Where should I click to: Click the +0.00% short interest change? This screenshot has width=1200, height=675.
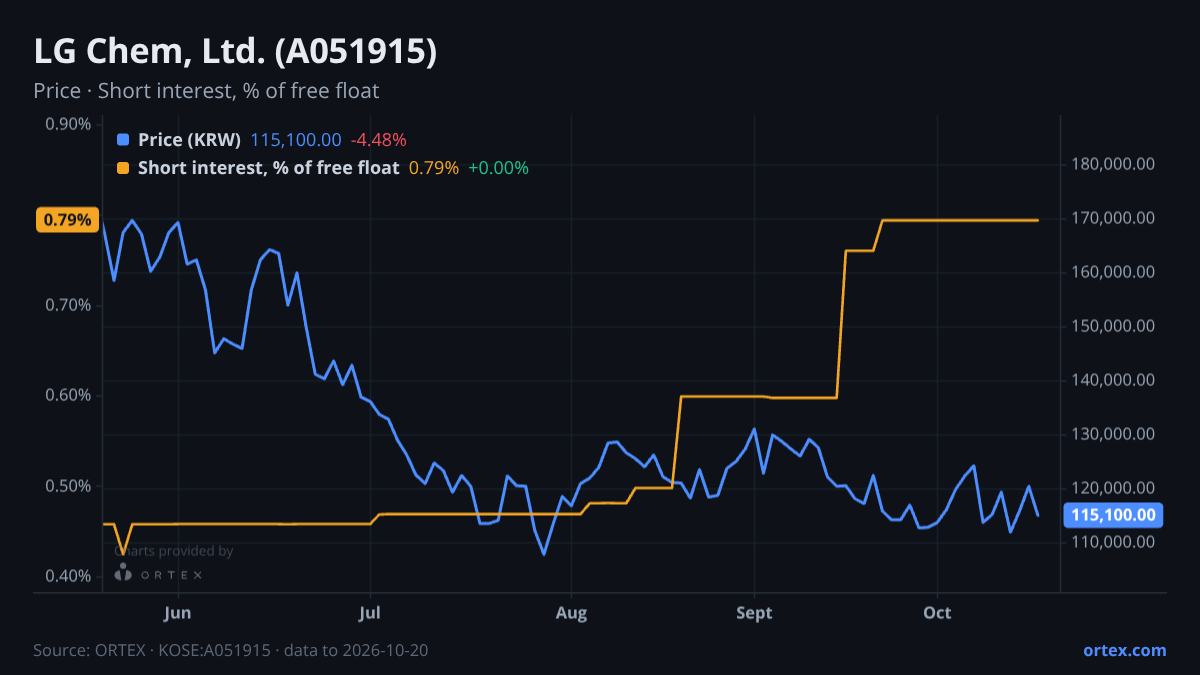tap(498, 168)
